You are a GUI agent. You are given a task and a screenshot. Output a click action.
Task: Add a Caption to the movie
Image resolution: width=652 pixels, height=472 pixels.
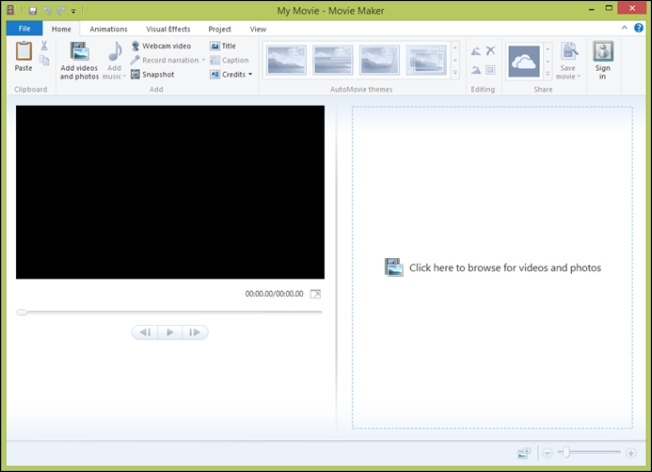coord(229,60)
